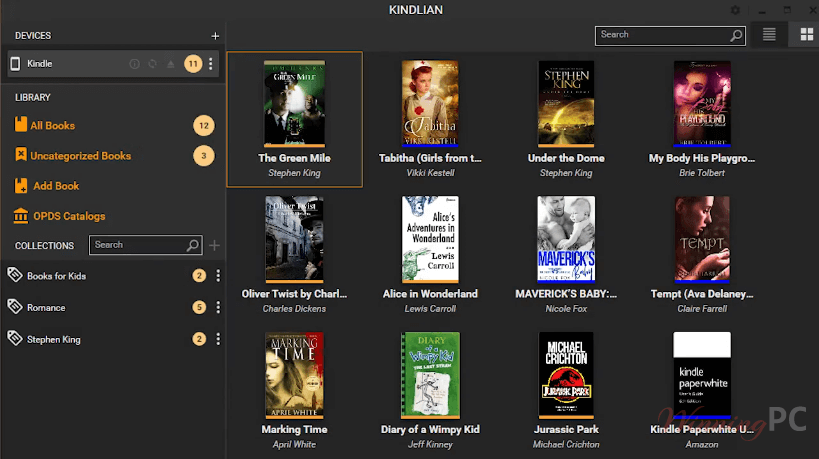
Task: Open OPDS Catalogs
Action: point(69,216)
